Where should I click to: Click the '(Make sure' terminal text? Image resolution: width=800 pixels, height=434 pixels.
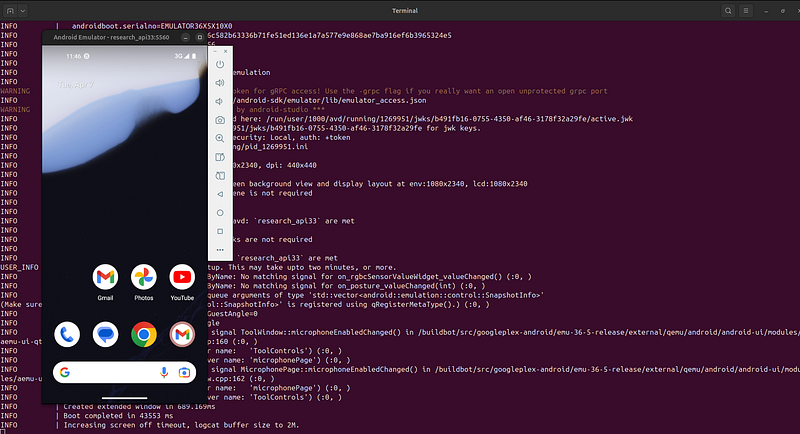pyautogui.click(x=22, y=304)
